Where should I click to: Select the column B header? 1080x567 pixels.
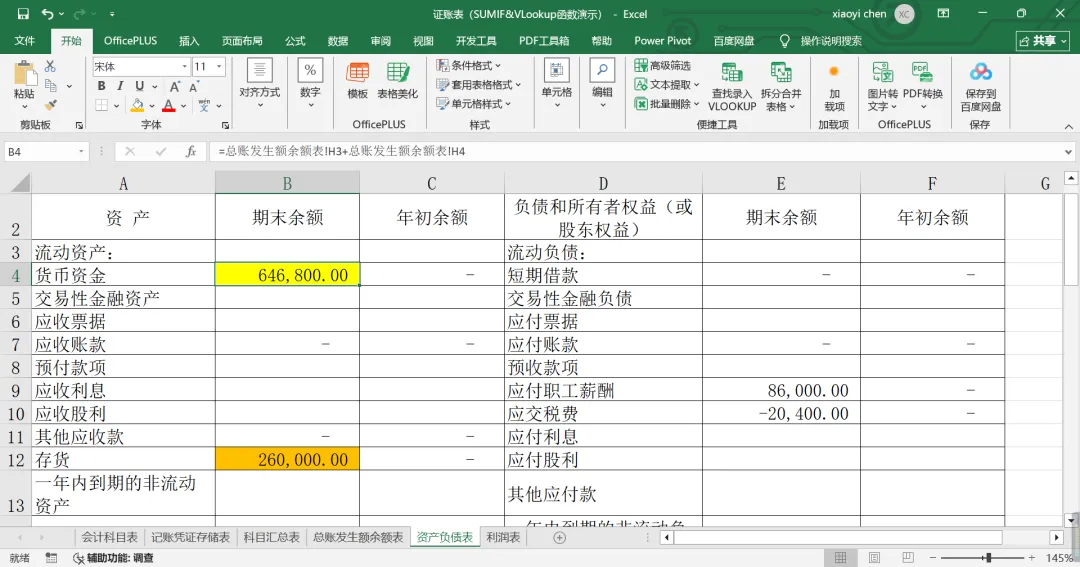click(287, 183)
